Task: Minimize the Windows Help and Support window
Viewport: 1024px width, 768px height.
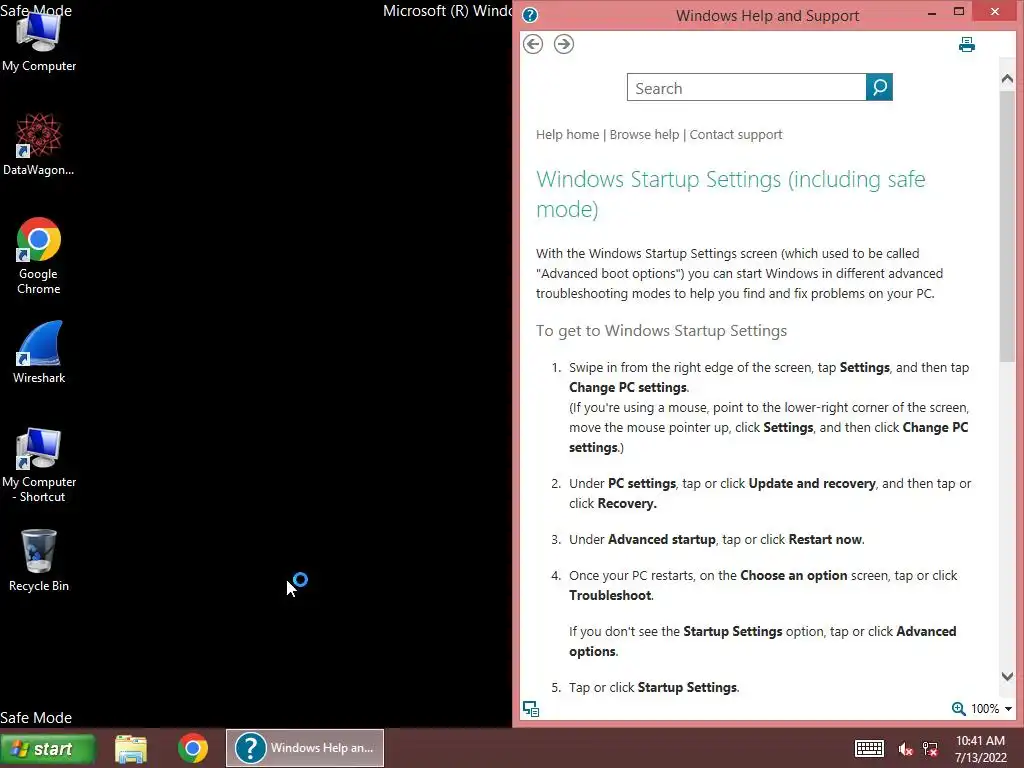Action: pyautogui.click(x=932, y=12)
